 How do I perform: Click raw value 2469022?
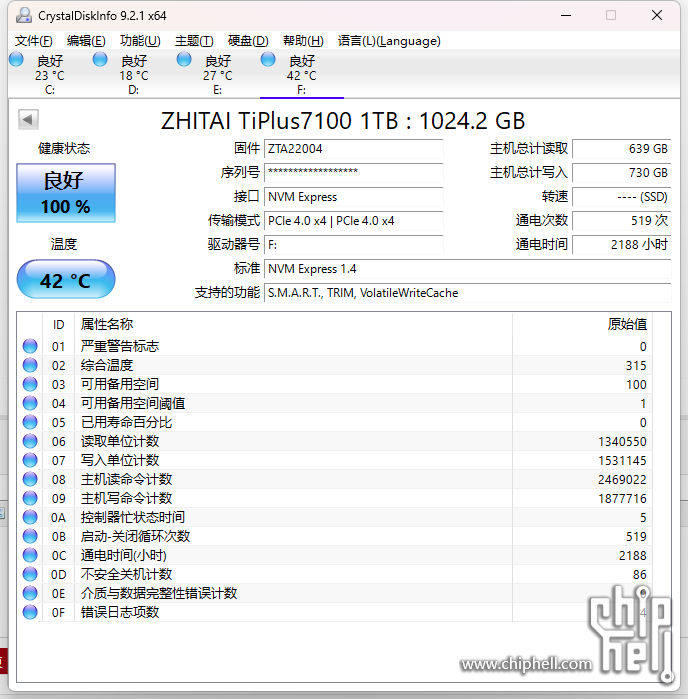coord(622,480)
